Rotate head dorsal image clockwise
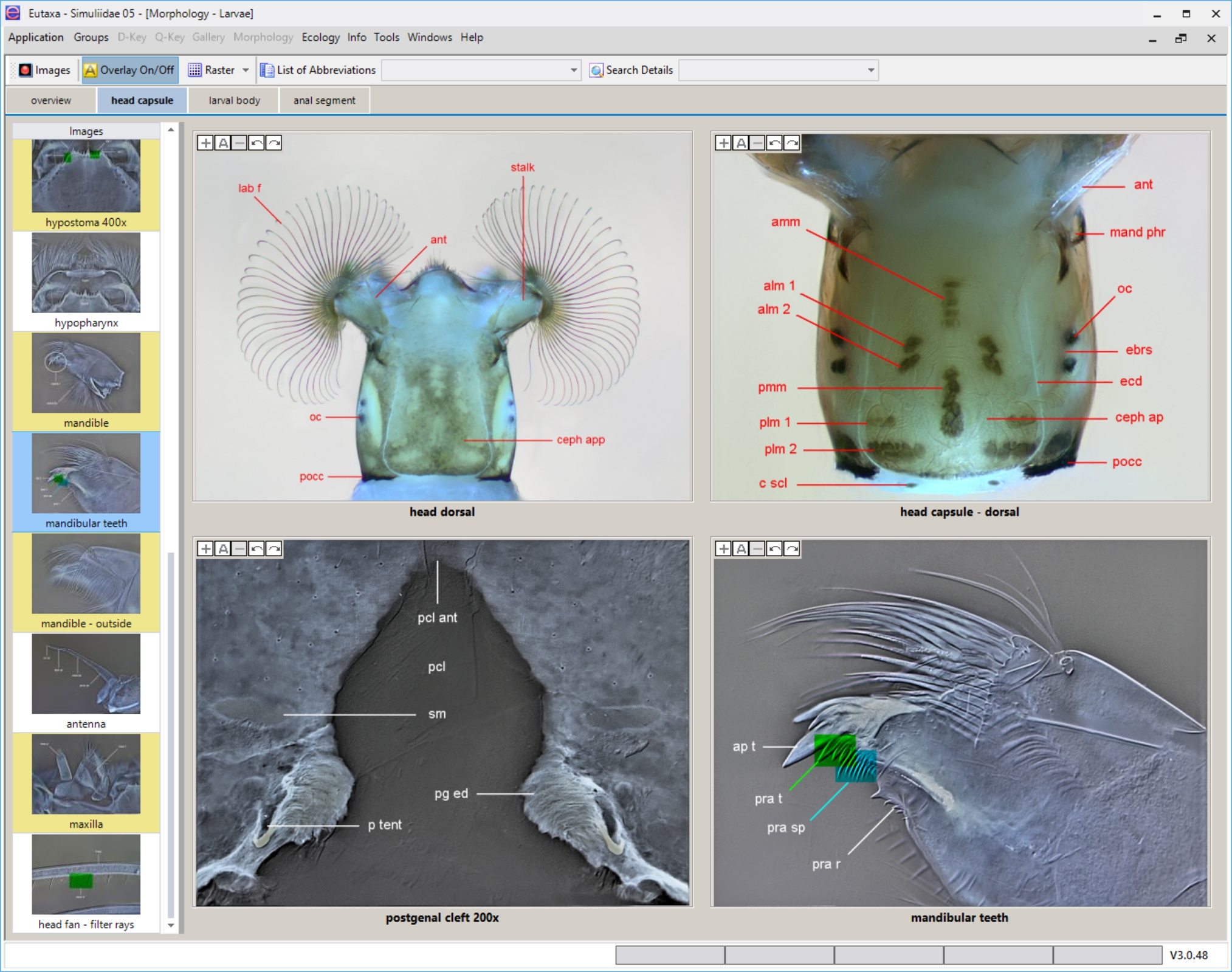 coord(274,143)
